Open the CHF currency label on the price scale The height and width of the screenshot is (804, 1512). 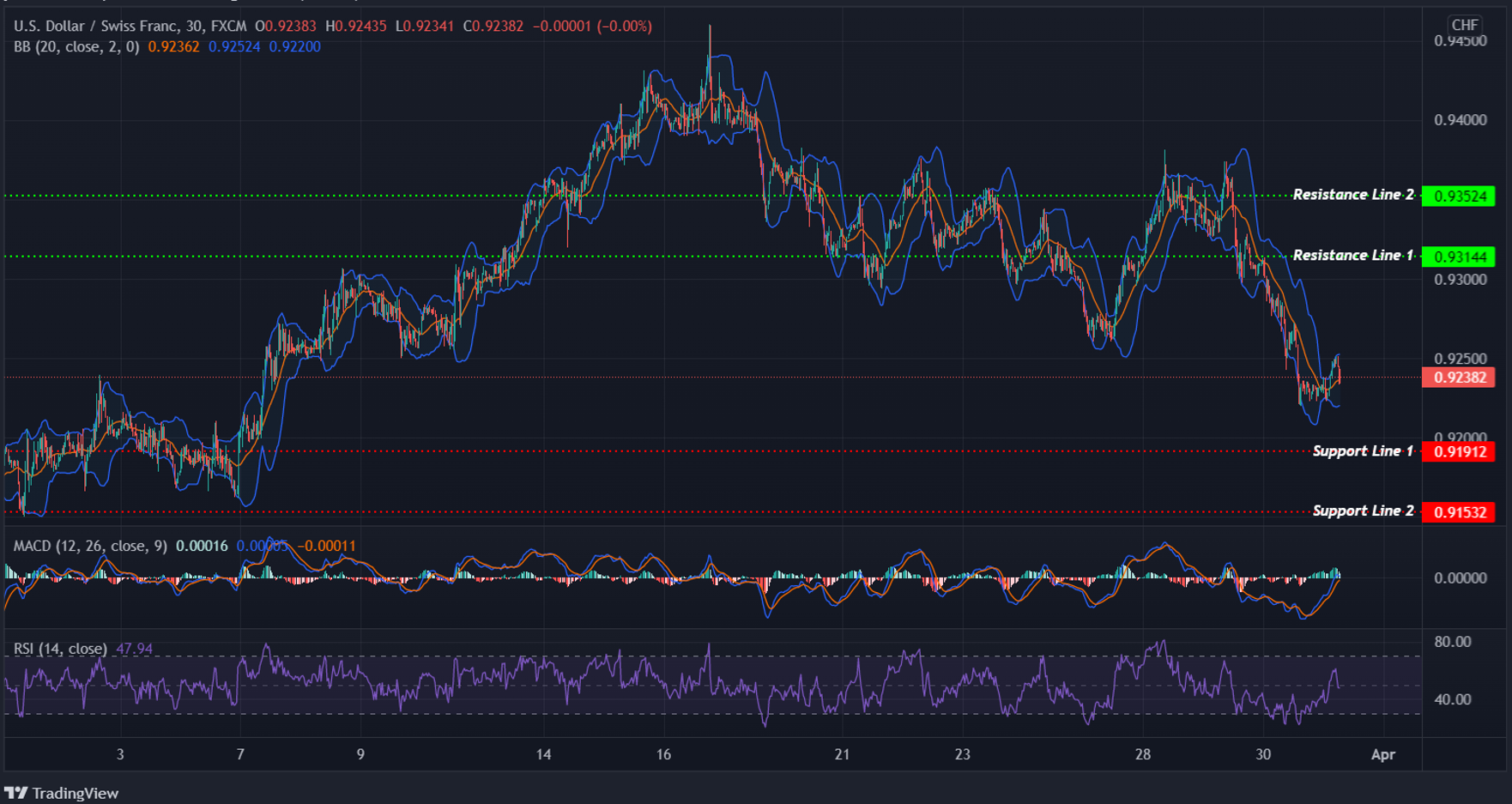point(1464,26)
